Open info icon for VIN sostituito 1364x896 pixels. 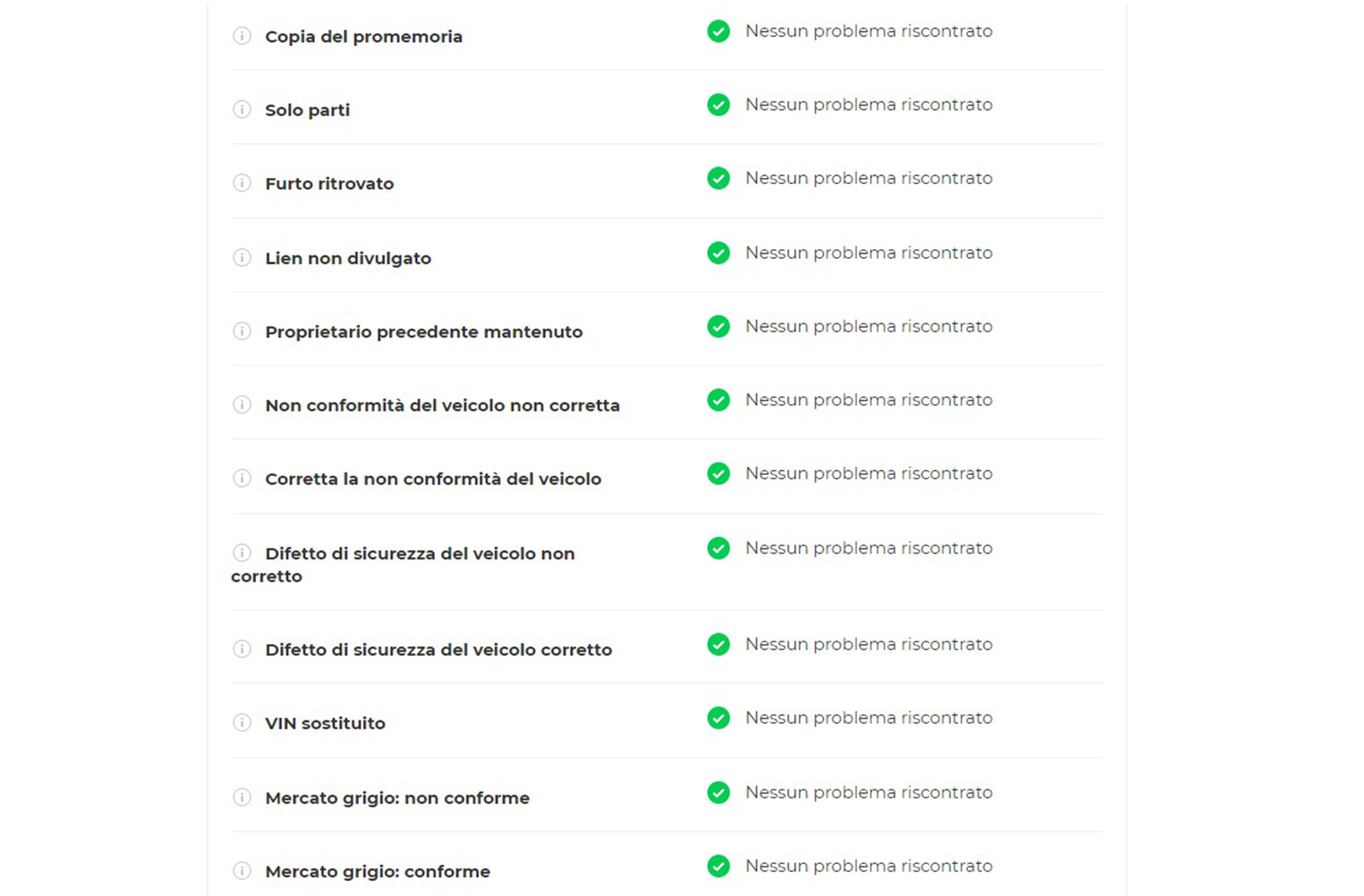click(x=242, y=723)
